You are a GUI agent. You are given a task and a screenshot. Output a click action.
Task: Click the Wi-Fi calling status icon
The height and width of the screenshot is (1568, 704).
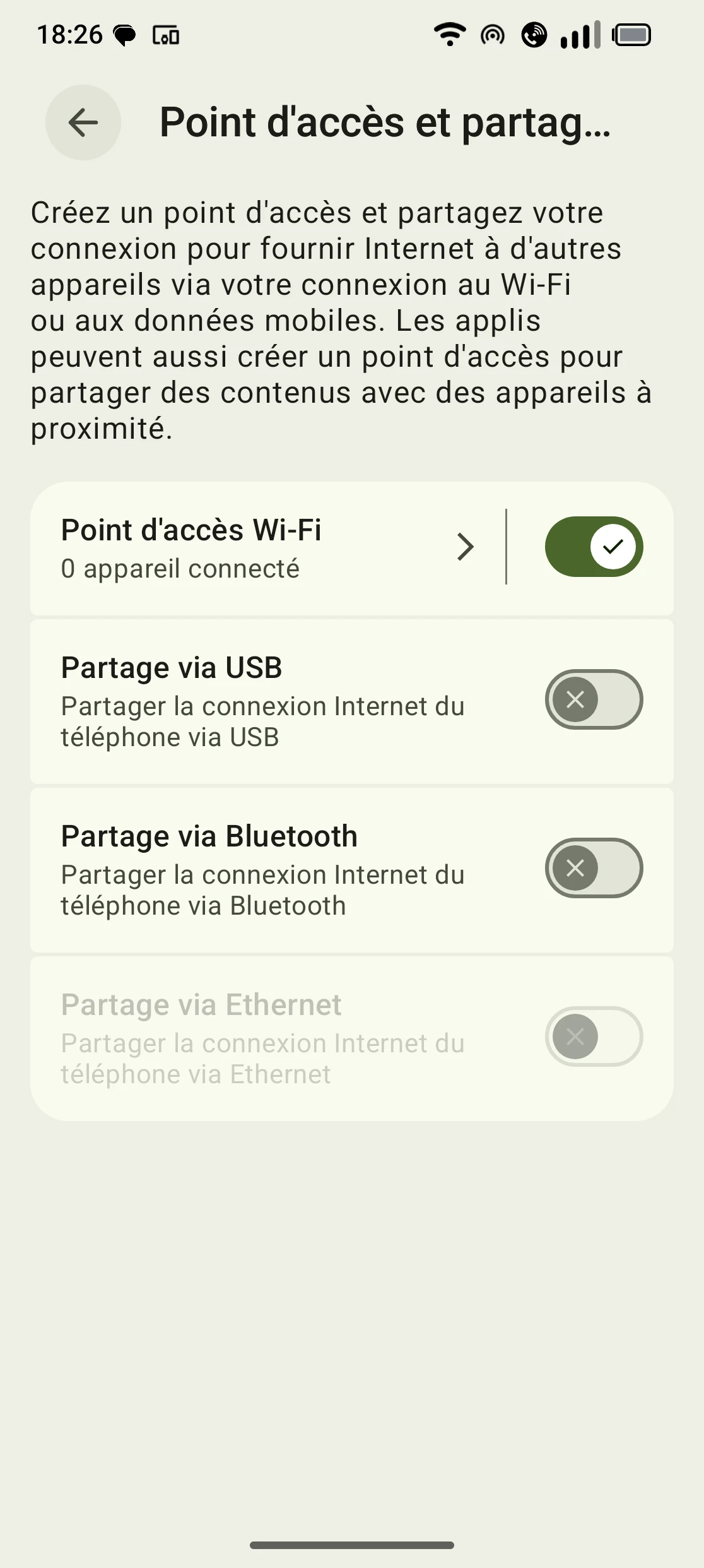tap(534, 35)
